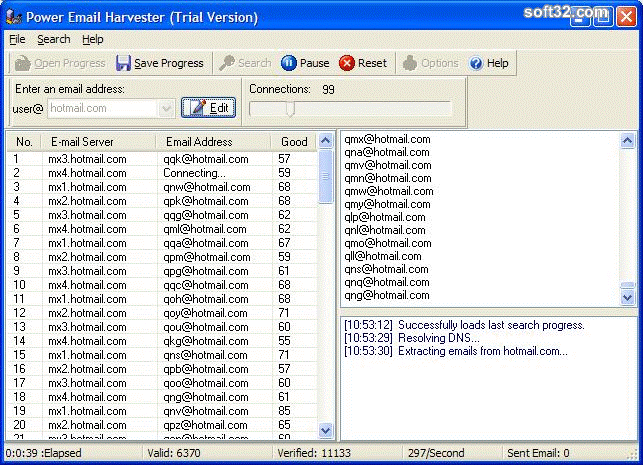Click the Open Progress folder icon
Screen dimensions: 643x465
pyautogui.click(x=23, y=63)
